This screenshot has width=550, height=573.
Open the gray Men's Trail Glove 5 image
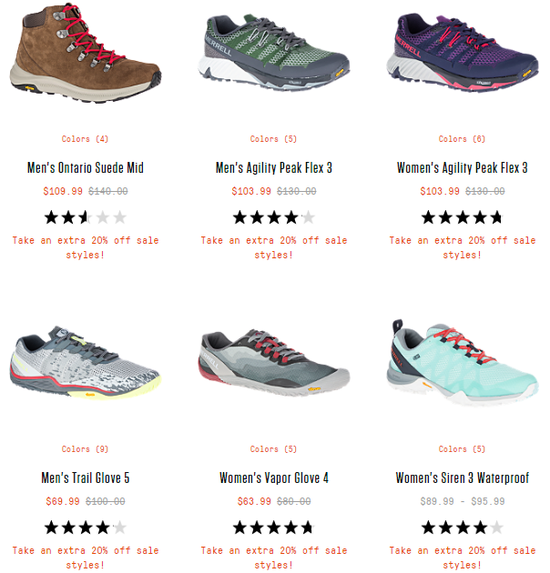click(x=85, y=363)
